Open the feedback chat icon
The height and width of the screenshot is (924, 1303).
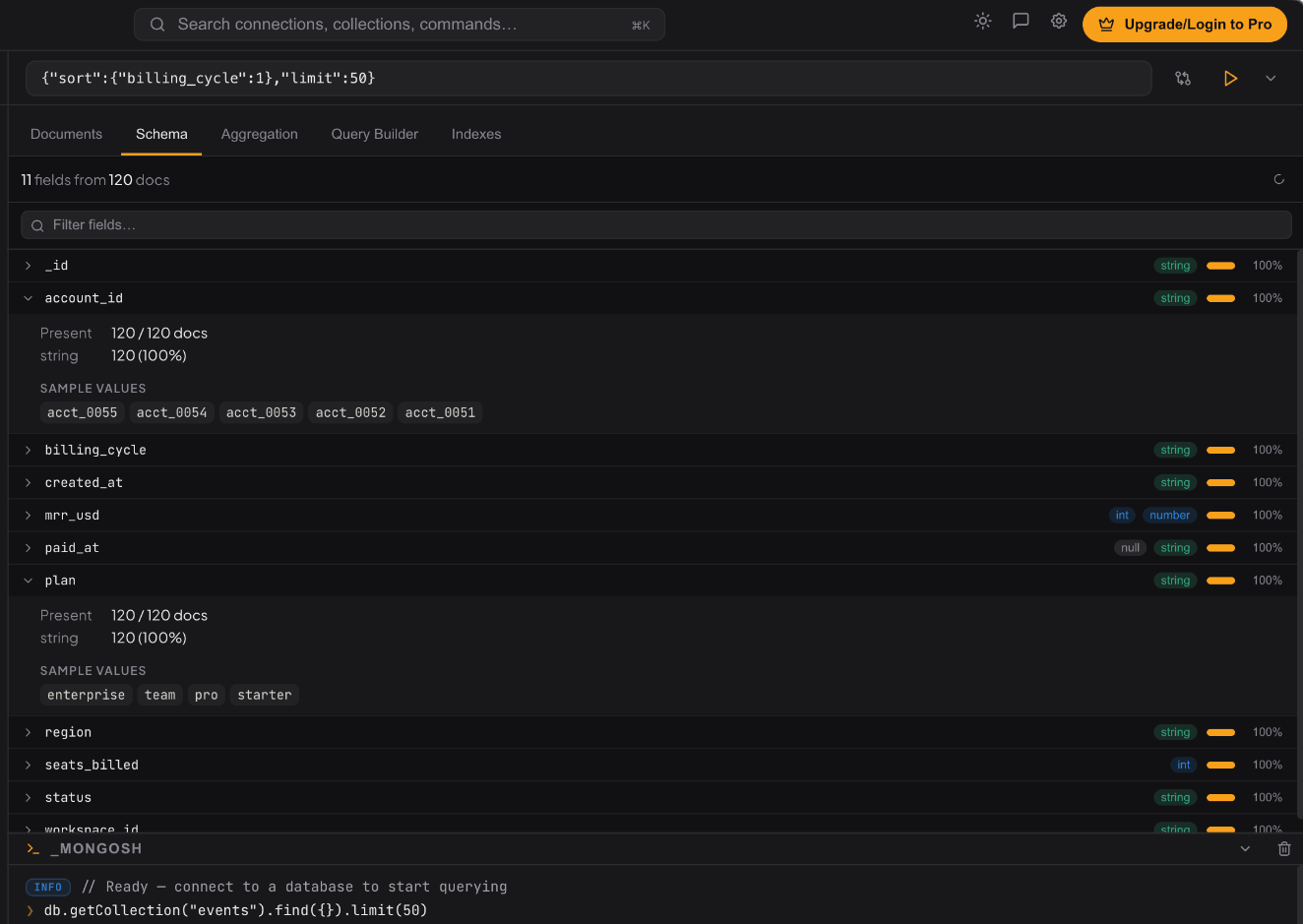click(1021, 21)
